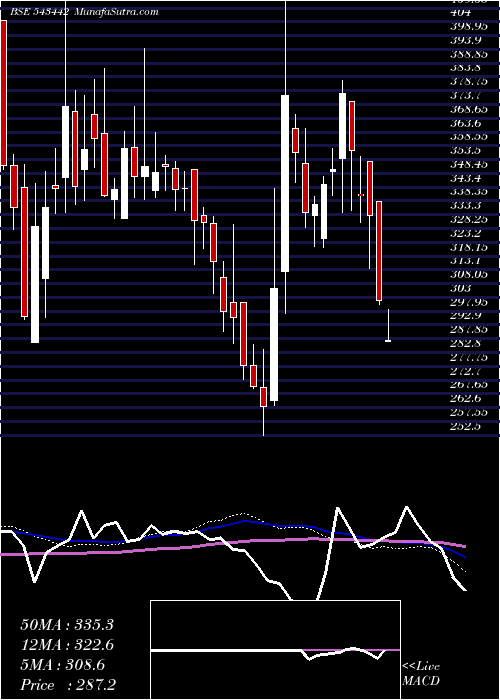This screenshot has width=500, height=700.
Task: Click the 282.8 price axis label
Action: tap(466, 343)
